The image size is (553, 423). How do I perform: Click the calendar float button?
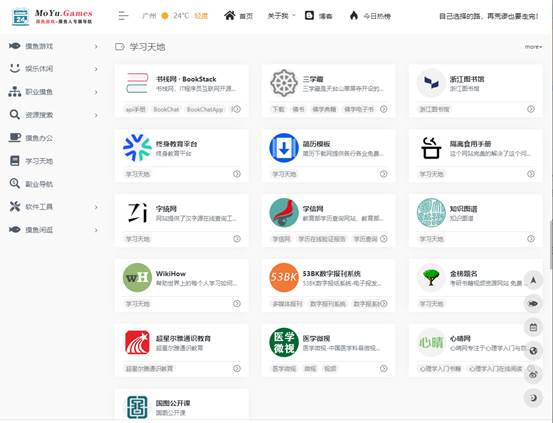coord(533,327)
